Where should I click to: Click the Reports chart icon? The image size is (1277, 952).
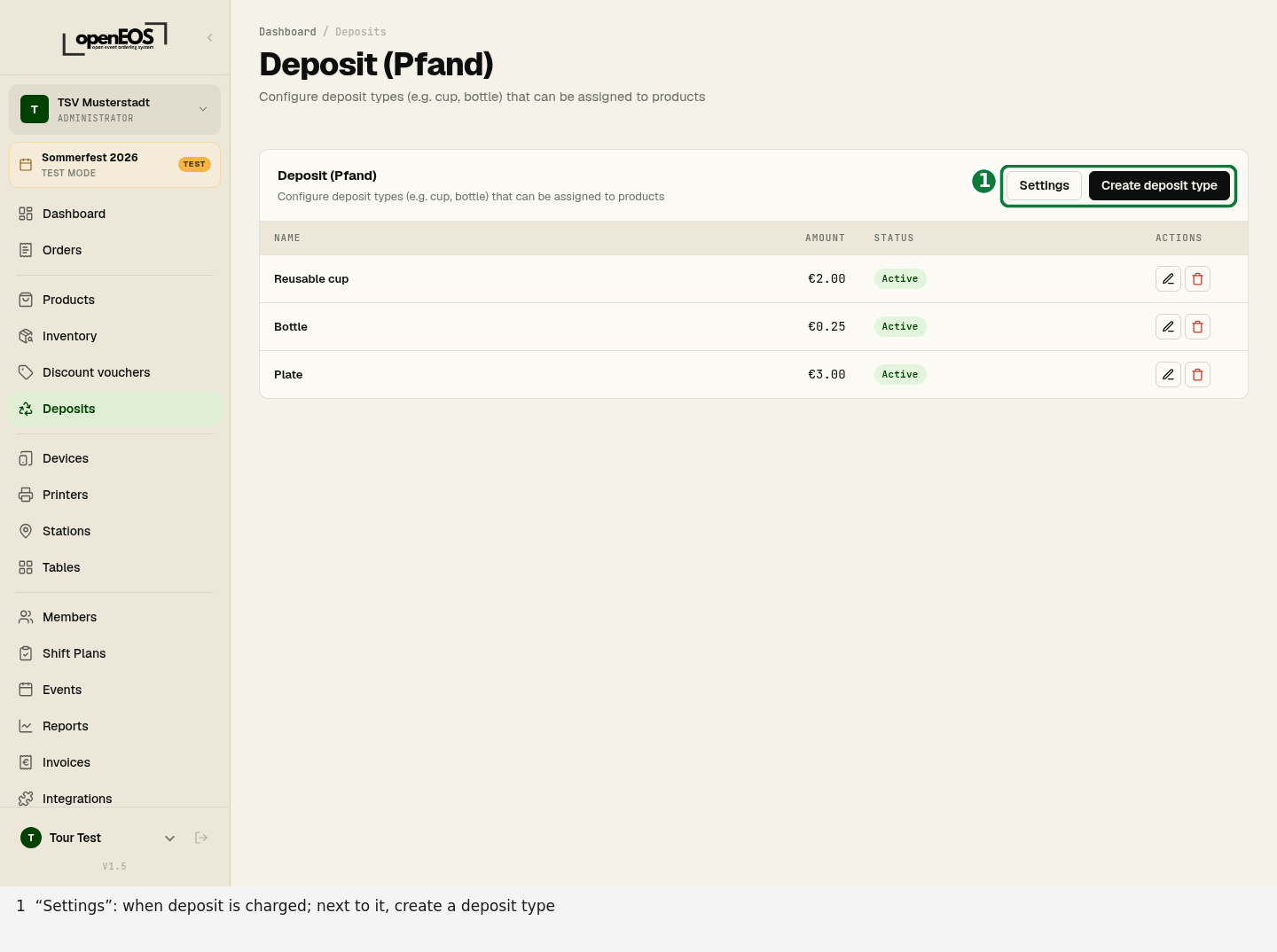pos(26,726)
